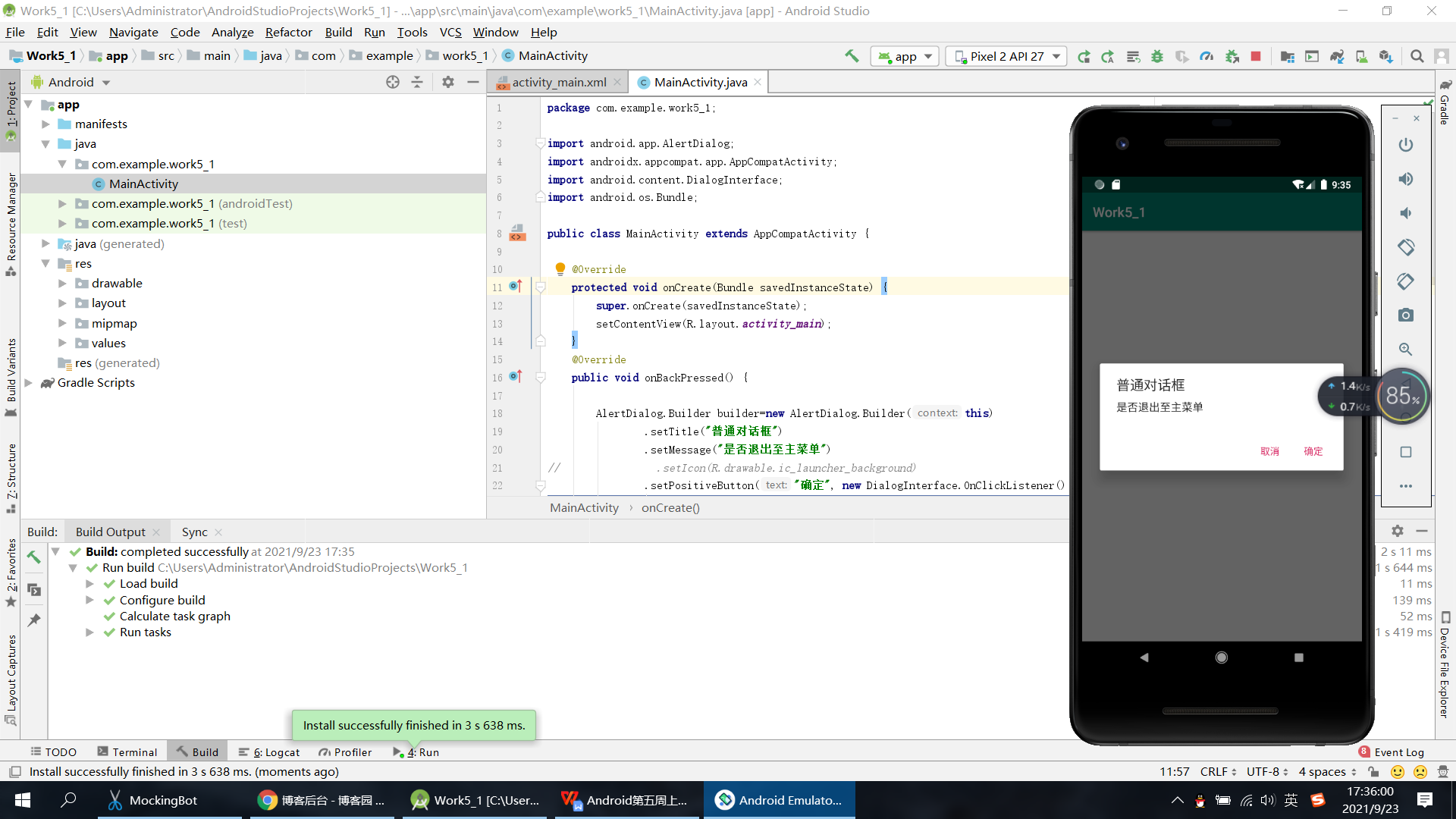
Task: Select MainActivity in the project tree
Action: [x=143, y=184]
